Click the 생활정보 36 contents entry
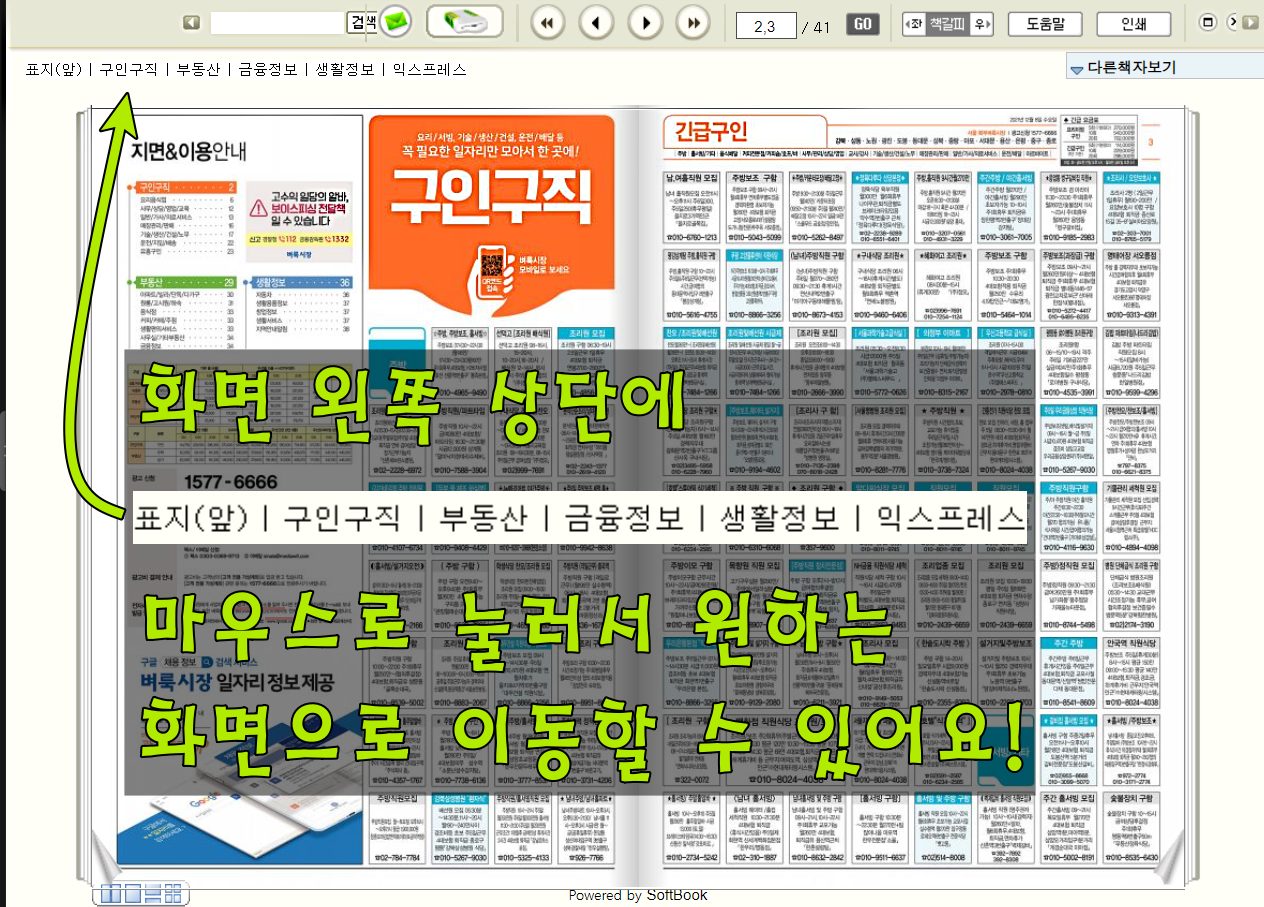Image resolution: width=1264 pixels, height=907 pixels. pos(303,283)
